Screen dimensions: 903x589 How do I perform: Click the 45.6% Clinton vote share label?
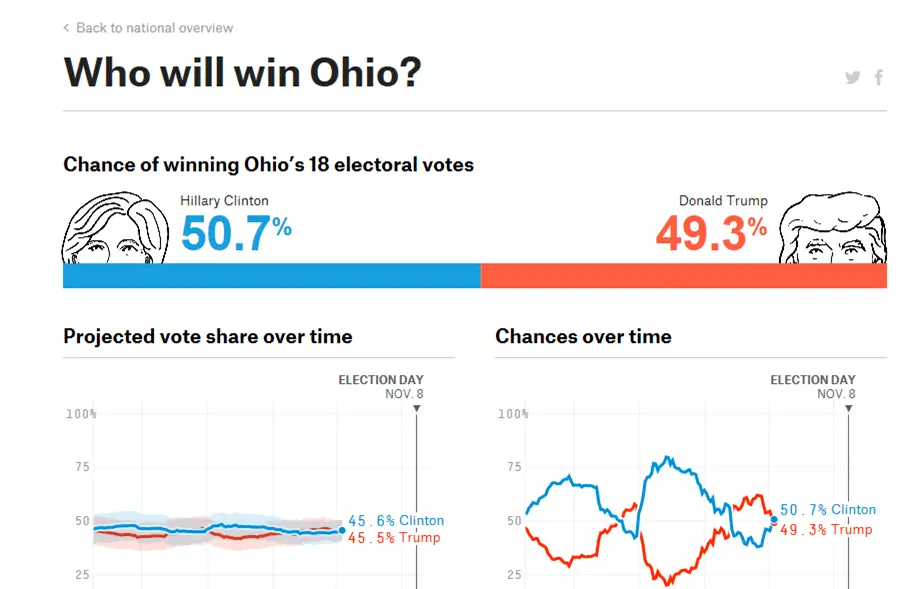point(396,520)
